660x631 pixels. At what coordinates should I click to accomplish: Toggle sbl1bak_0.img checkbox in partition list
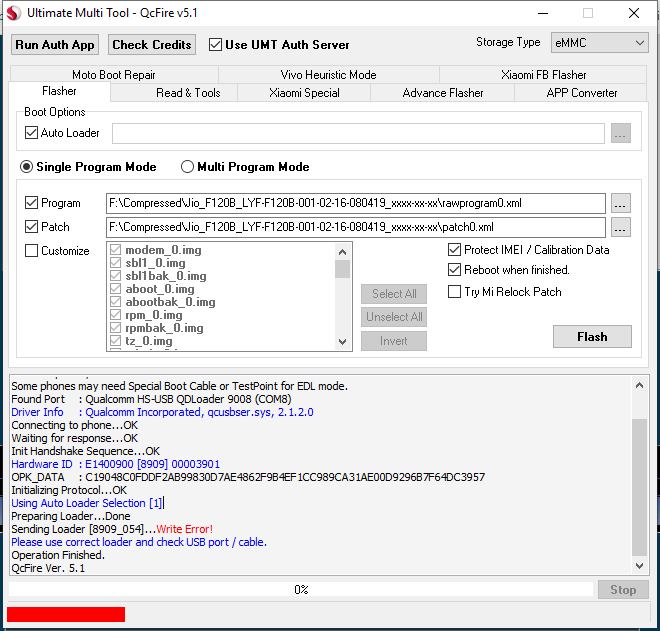click(x=115, y=276)
